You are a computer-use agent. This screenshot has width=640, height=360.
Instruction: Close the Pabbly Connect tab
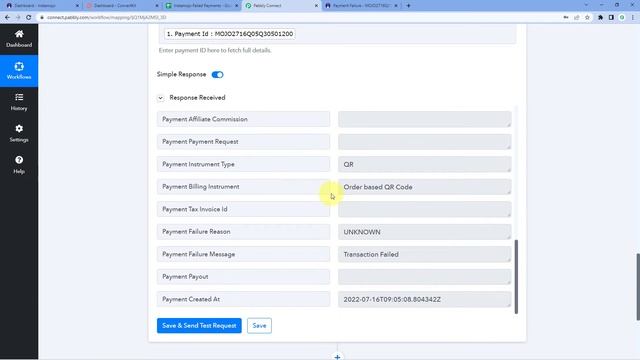pos(316,6)
